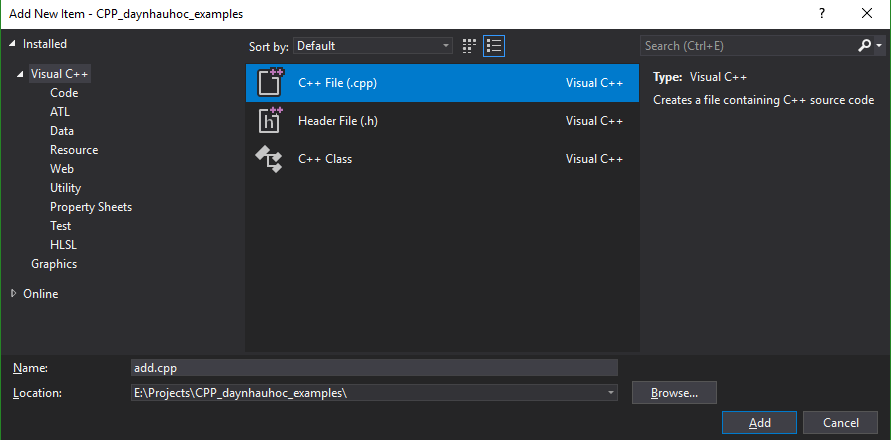Click the "C++ Class" label
This screenshot has height=440, width=891.
click(325, 159)
